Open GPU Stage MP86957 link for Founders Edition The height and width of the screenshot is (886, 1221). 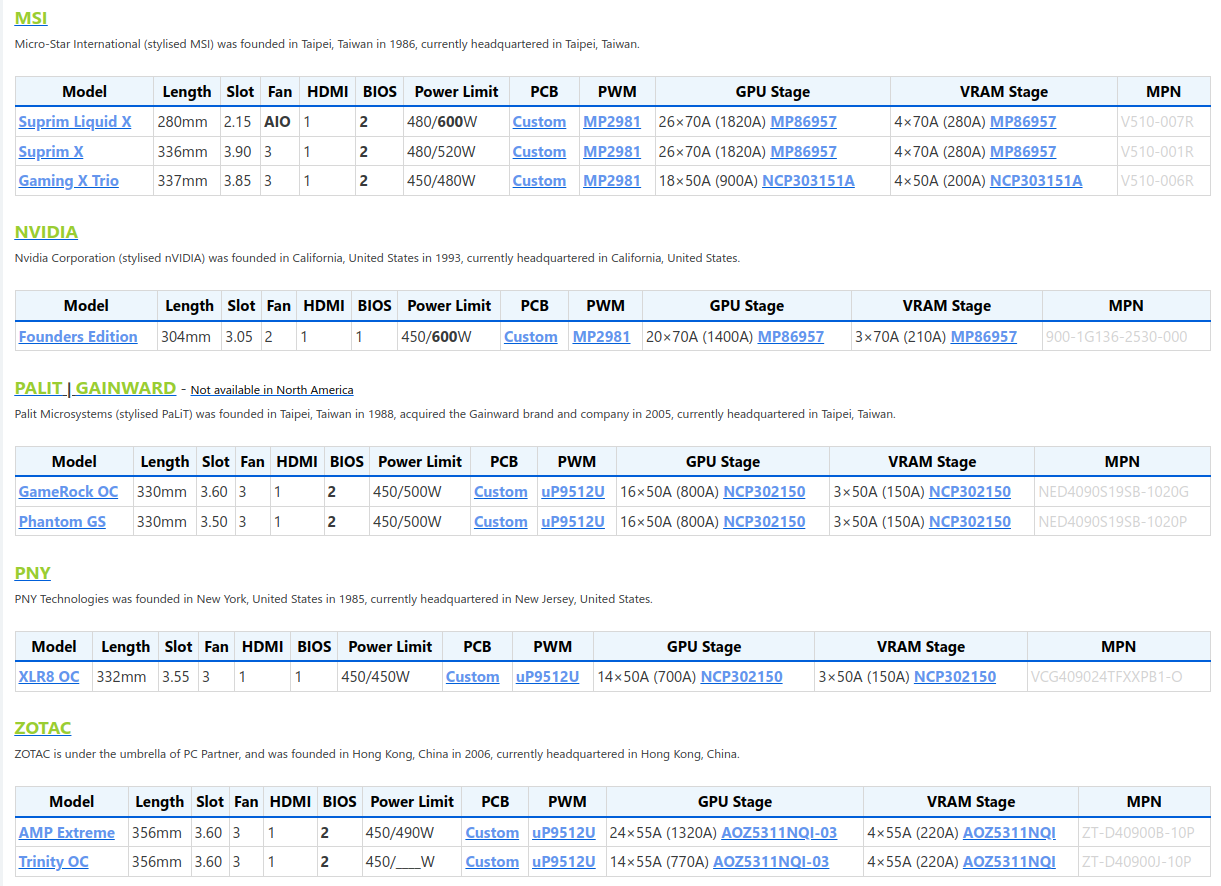(x=791, y=337)
